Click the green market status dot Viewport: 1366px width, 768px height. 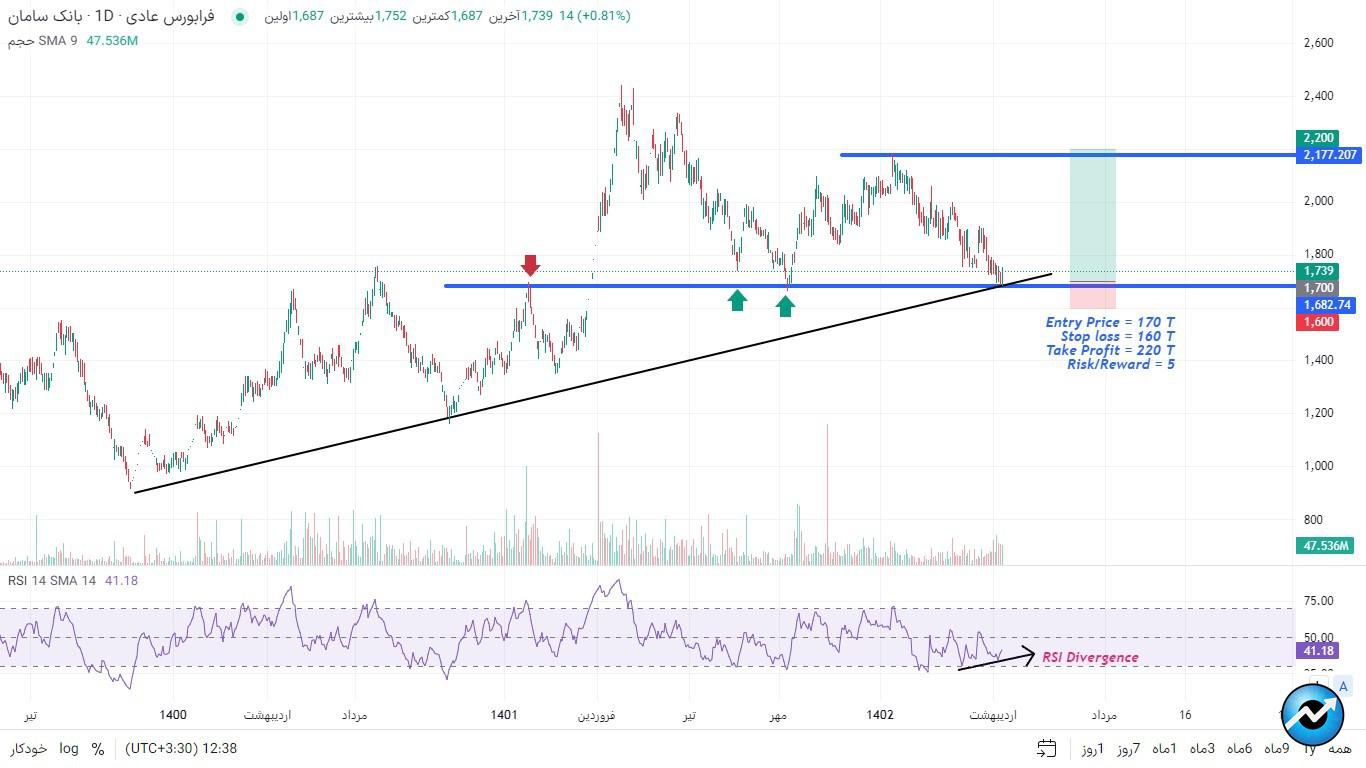239,17
